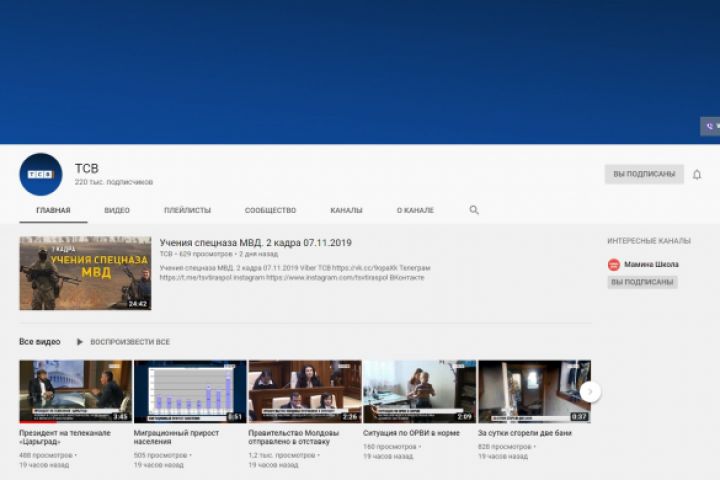Open video title Учения спецназа МВД. 2 кадра
This screenshot has height=480, width=720.
pyautogui.click(x=255, y=243)
